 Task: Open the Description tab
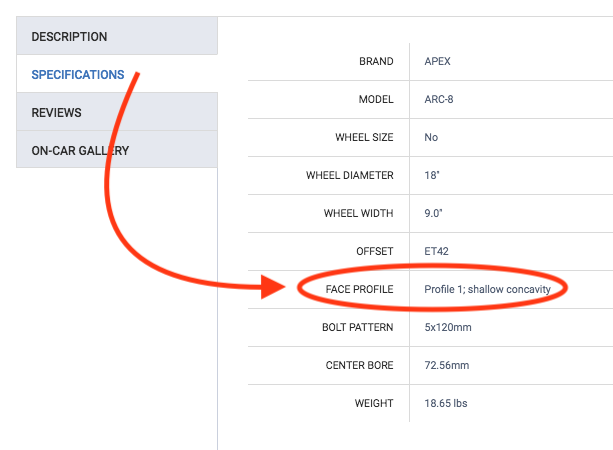(x=69, y=37)
